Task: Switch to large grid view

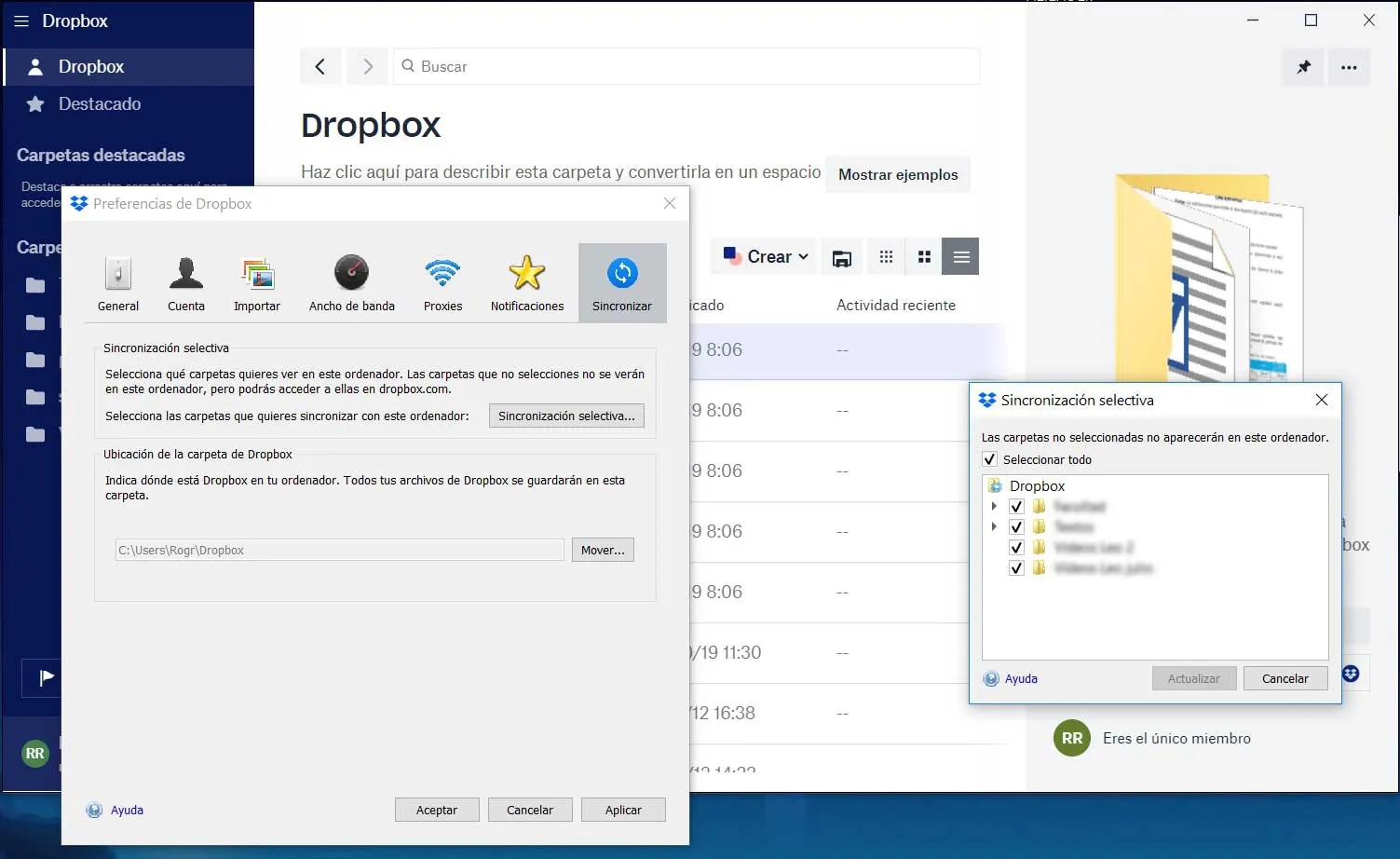Action: click(924, 257)
